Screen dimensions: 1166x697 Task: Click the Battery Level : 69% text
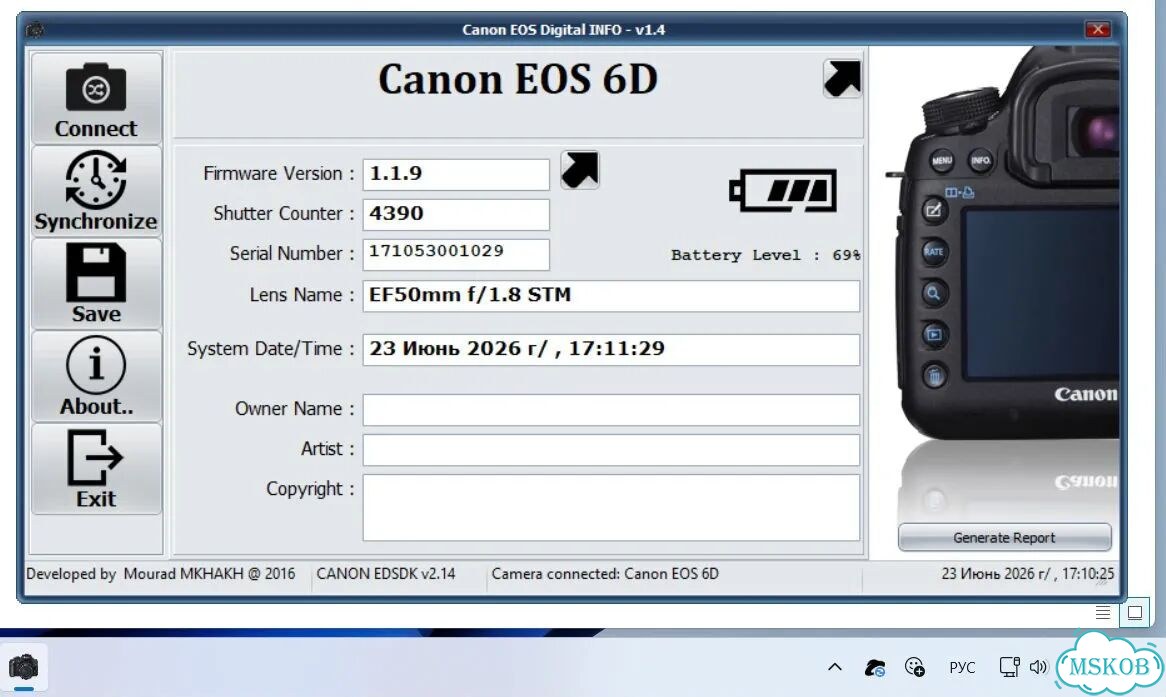tap(765, 255)
